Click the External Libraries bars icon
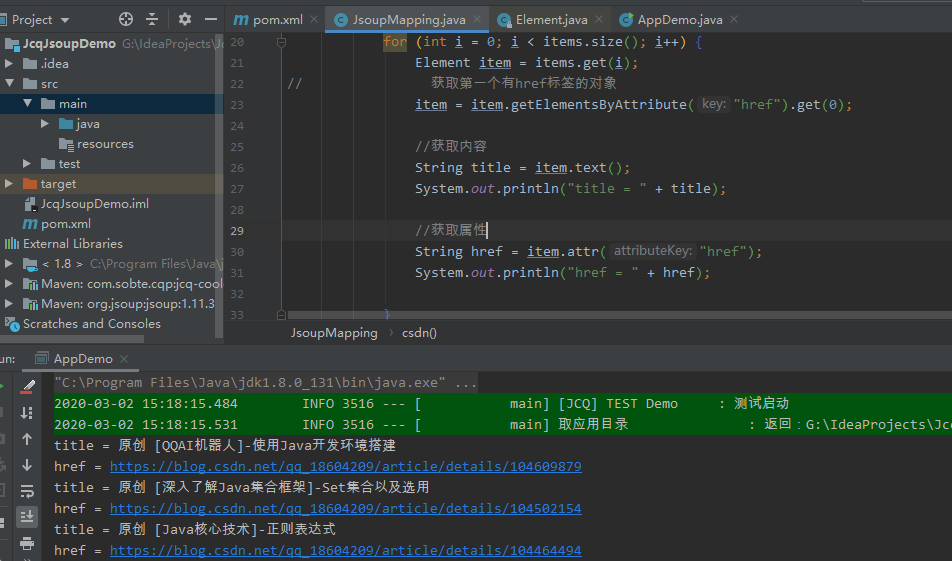Image resolution: width=952 pixels, height=561 pixels. click(x=12, y=244)
